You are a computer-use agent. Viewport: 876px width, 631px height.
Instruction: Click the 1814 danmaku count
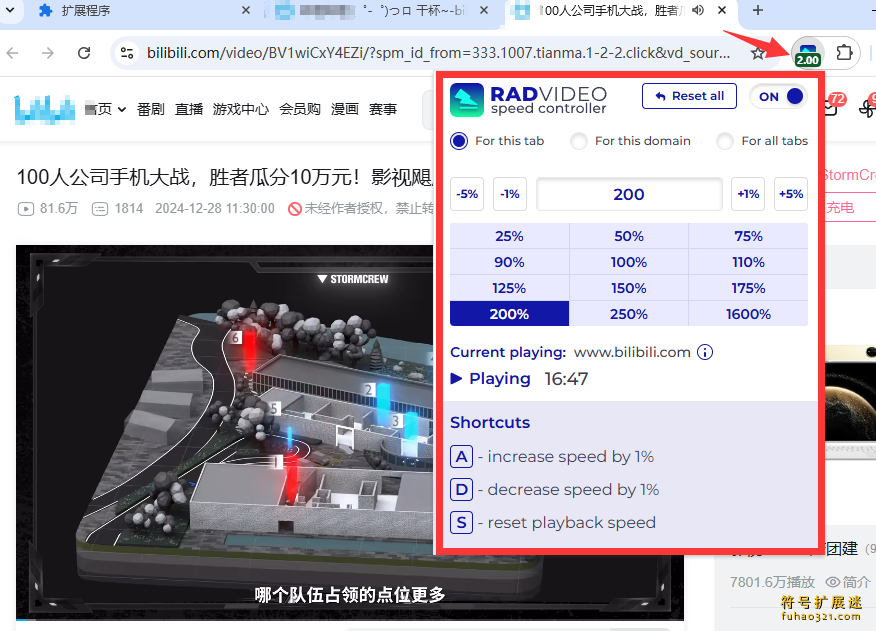tap(118, 208)
